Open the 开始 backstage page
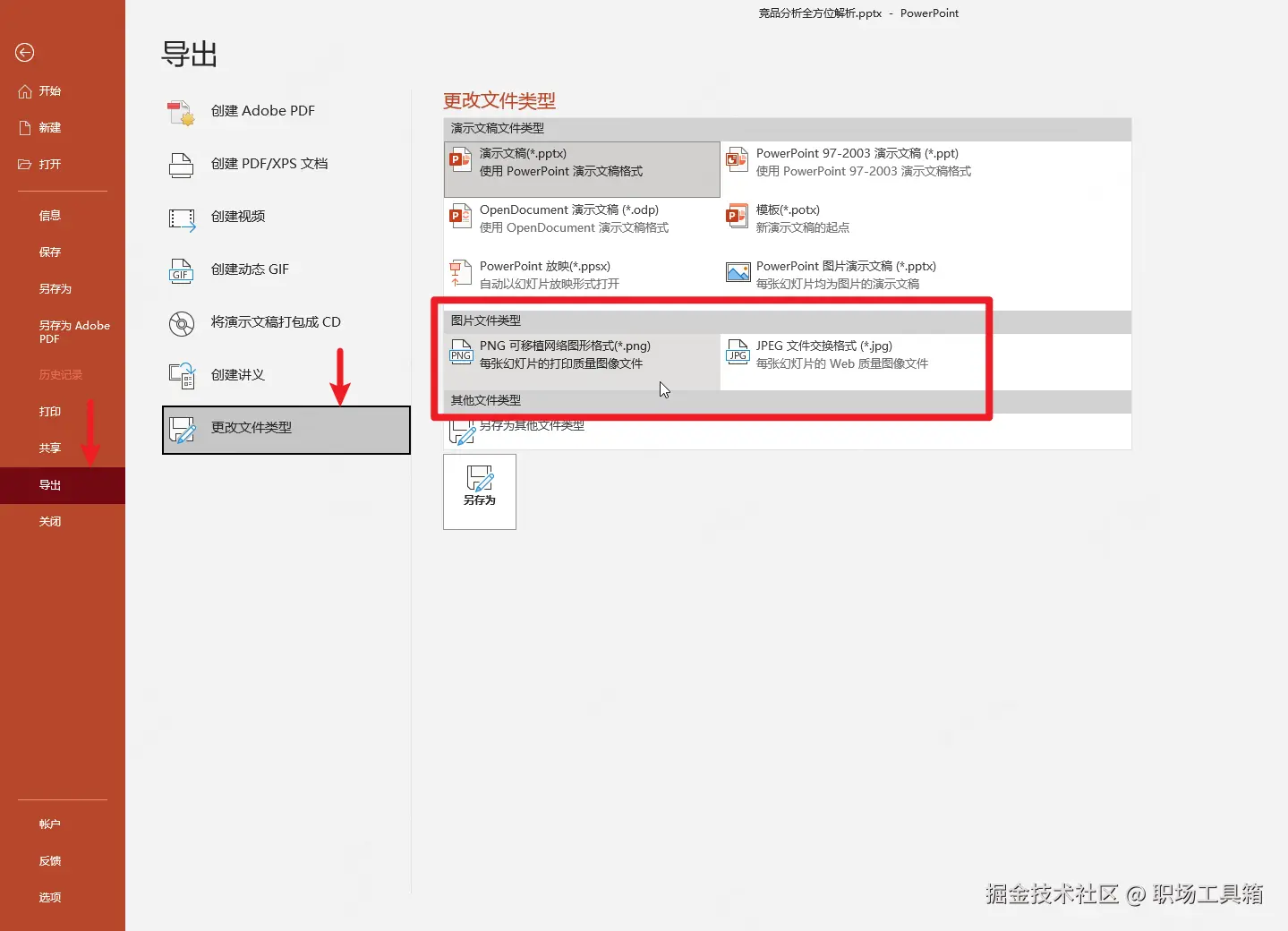 click(x=63, y=91)
